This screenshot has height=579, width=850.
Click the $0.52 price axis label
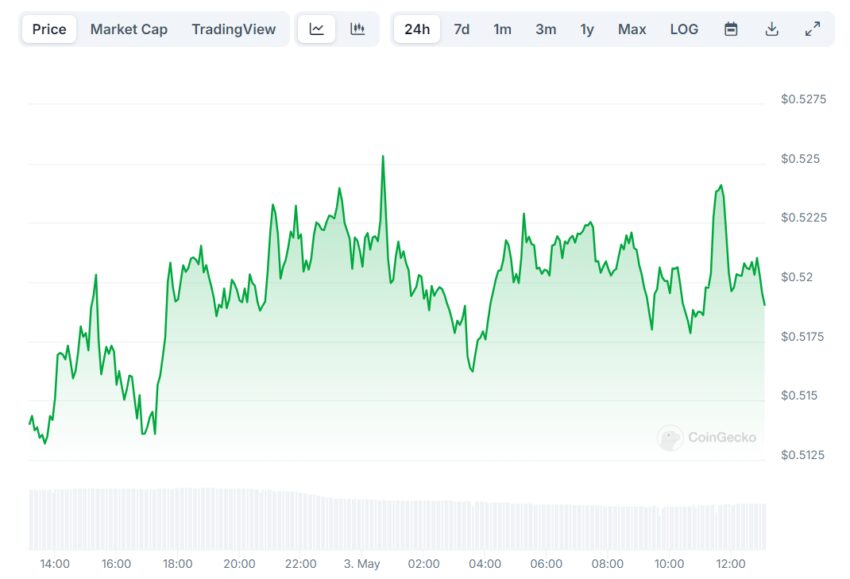[796, 277]
